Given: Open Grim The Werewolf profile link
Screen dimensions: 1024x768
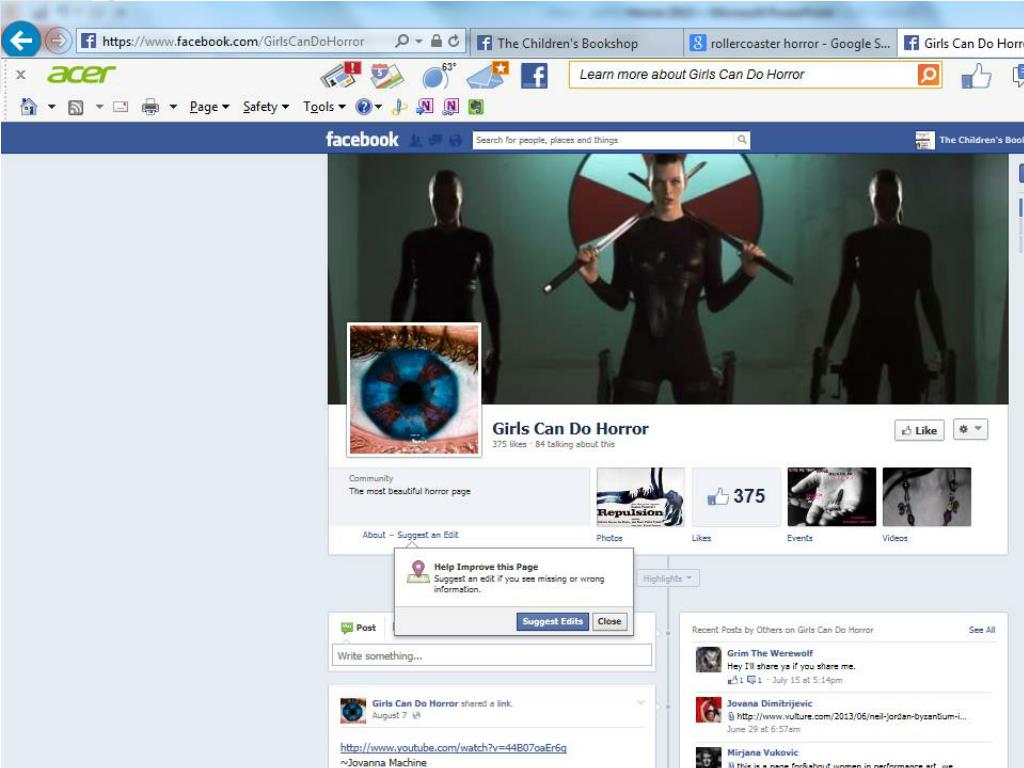Looking at the screenshot, I should 770,653.
